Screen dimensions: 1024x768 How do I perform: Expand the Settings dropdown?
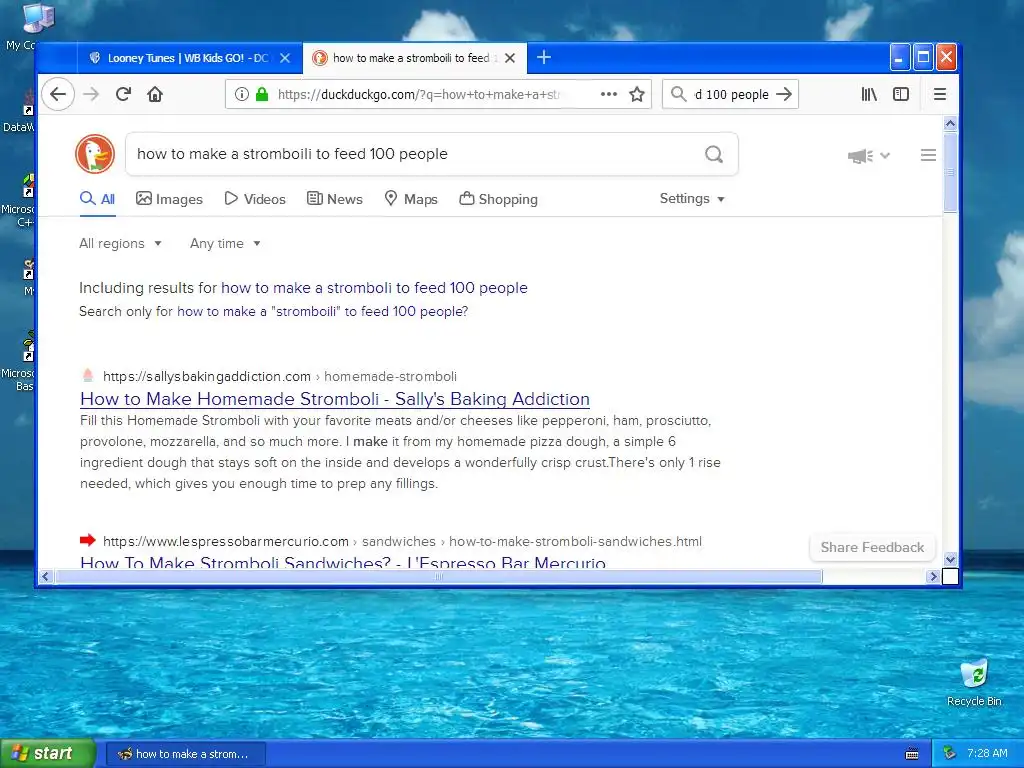pos(692,199)
